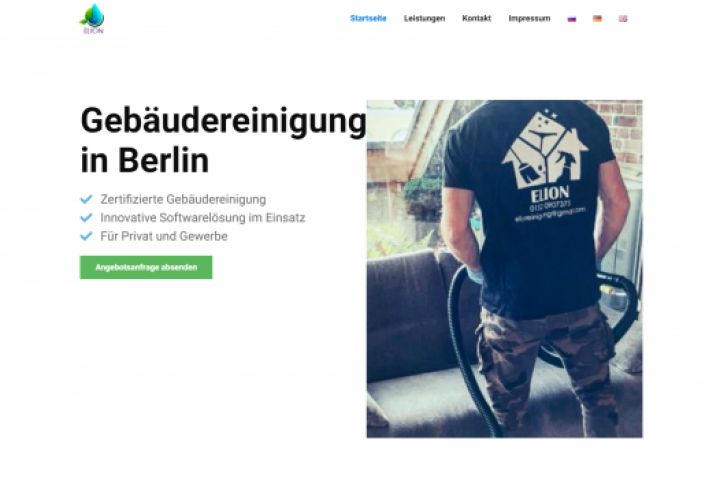Image resolution: width=720 pixels, height=480 pixels.
Task: Click the 'in Berlin' headline line
Action: coord(145,160)
